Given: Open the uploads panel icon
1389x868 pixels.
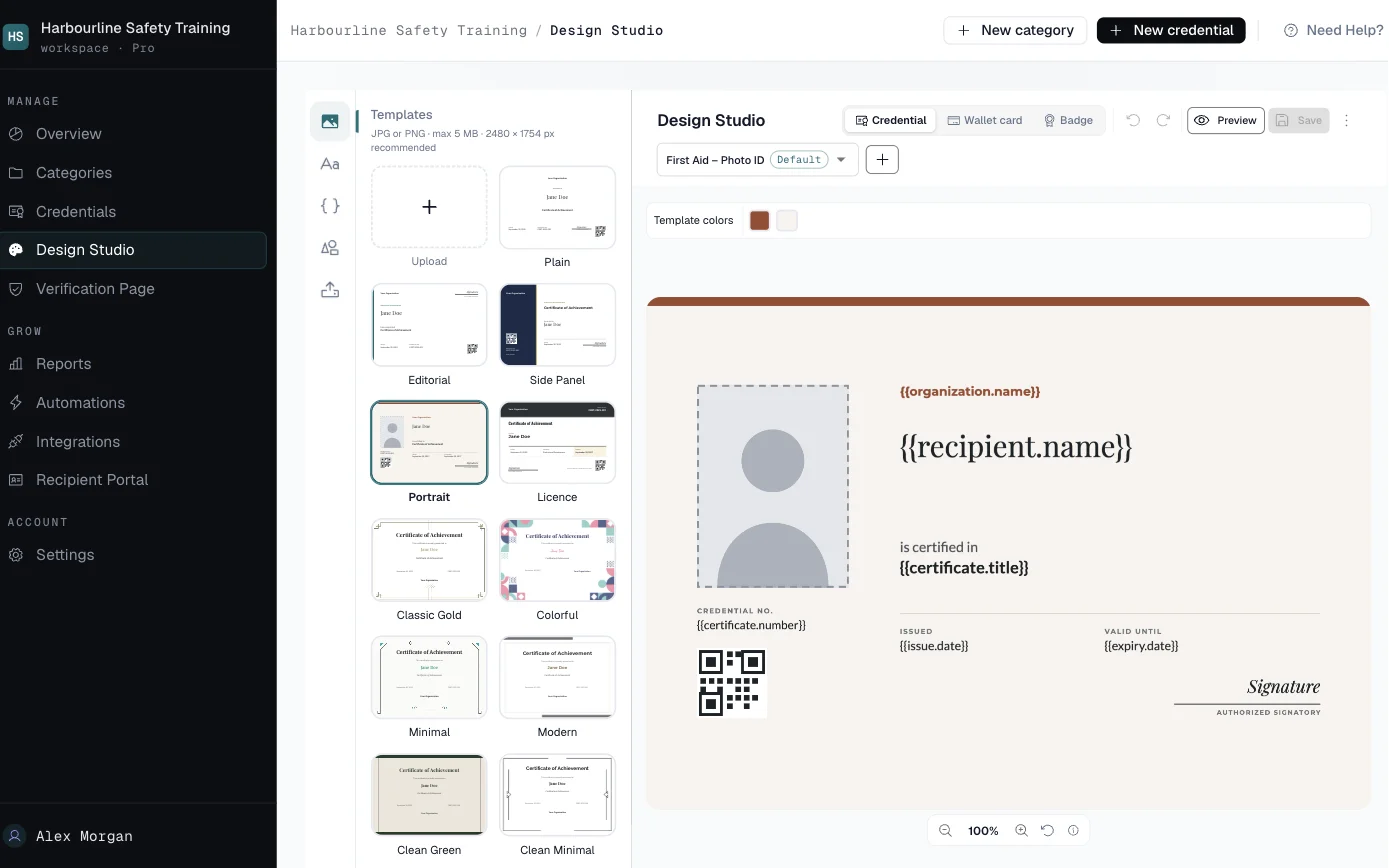Looking at the screenshot, I should tap(330, 290).
